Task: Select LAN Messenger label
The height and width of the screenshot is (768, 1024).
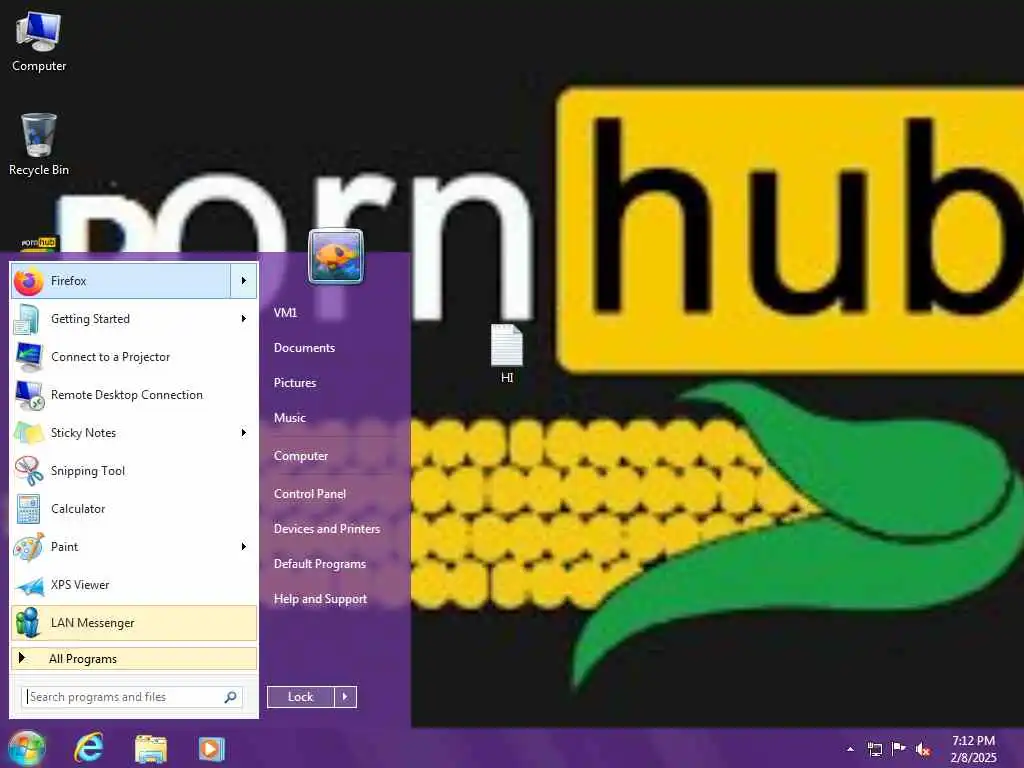Action: tap(92, 623)
